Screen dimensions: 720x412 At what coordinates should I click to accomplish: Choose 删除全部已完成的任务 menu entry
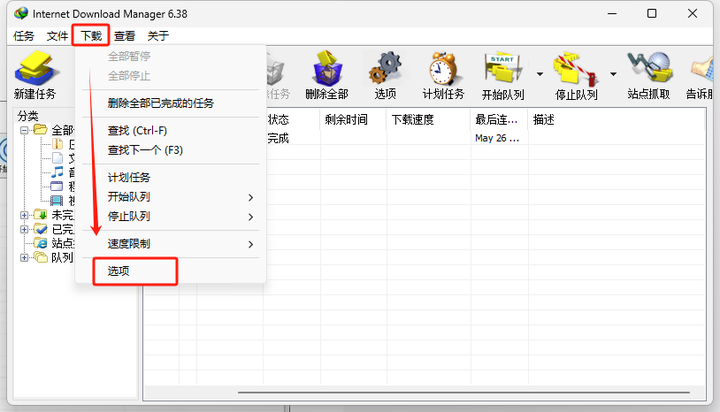(x=160, y=103)
